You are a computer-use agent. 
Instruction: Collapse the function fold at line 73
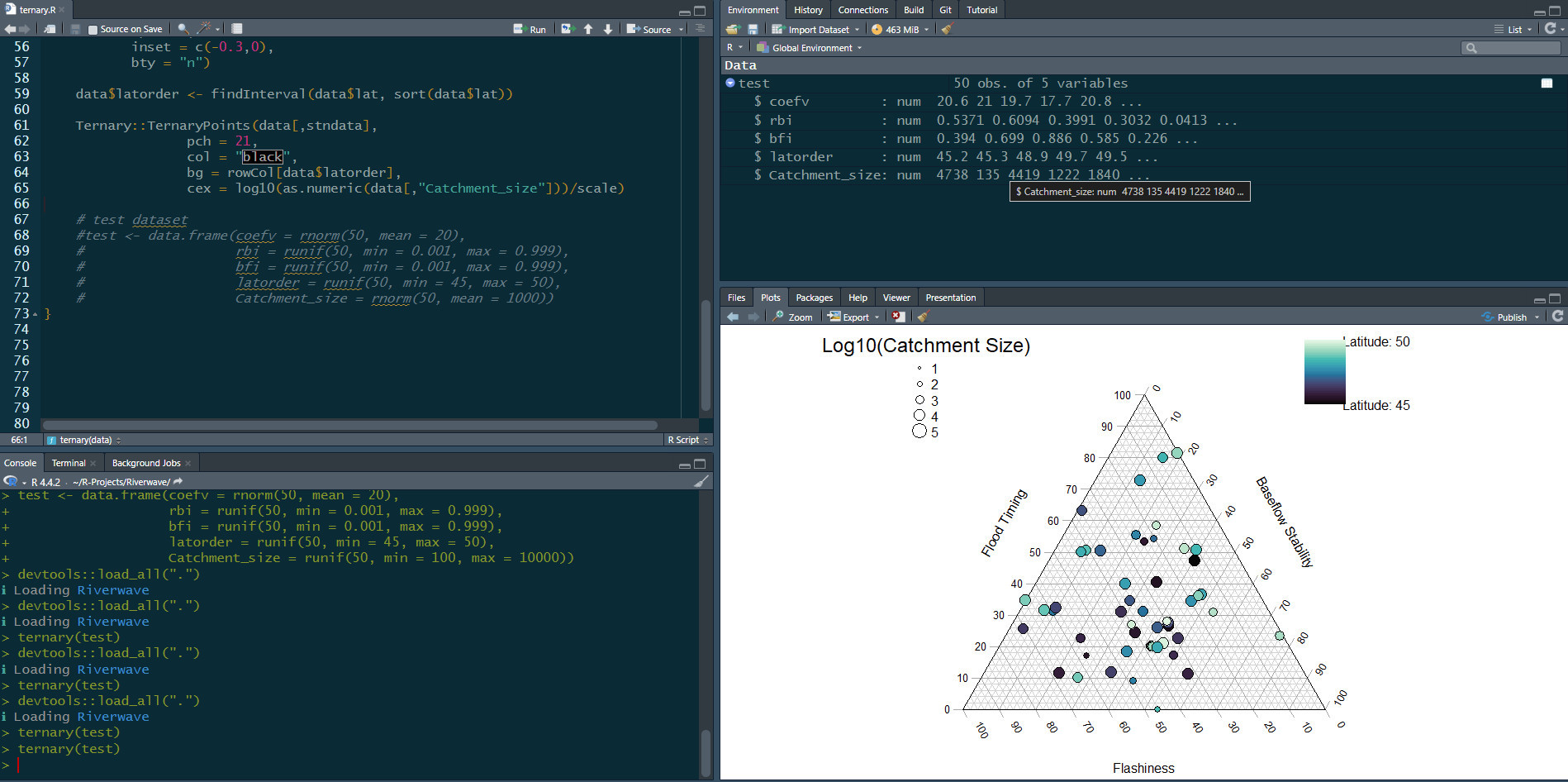35,314
